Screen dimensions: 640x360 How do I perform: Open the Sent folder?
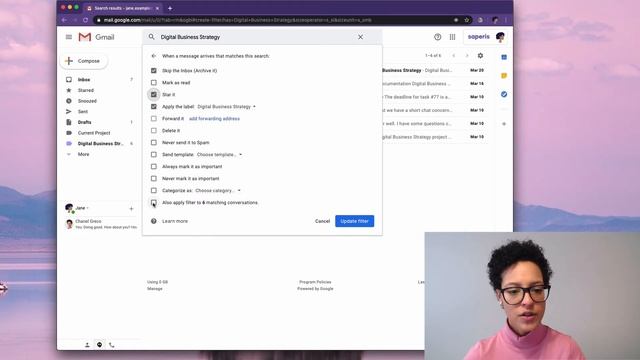click(83, 111)
